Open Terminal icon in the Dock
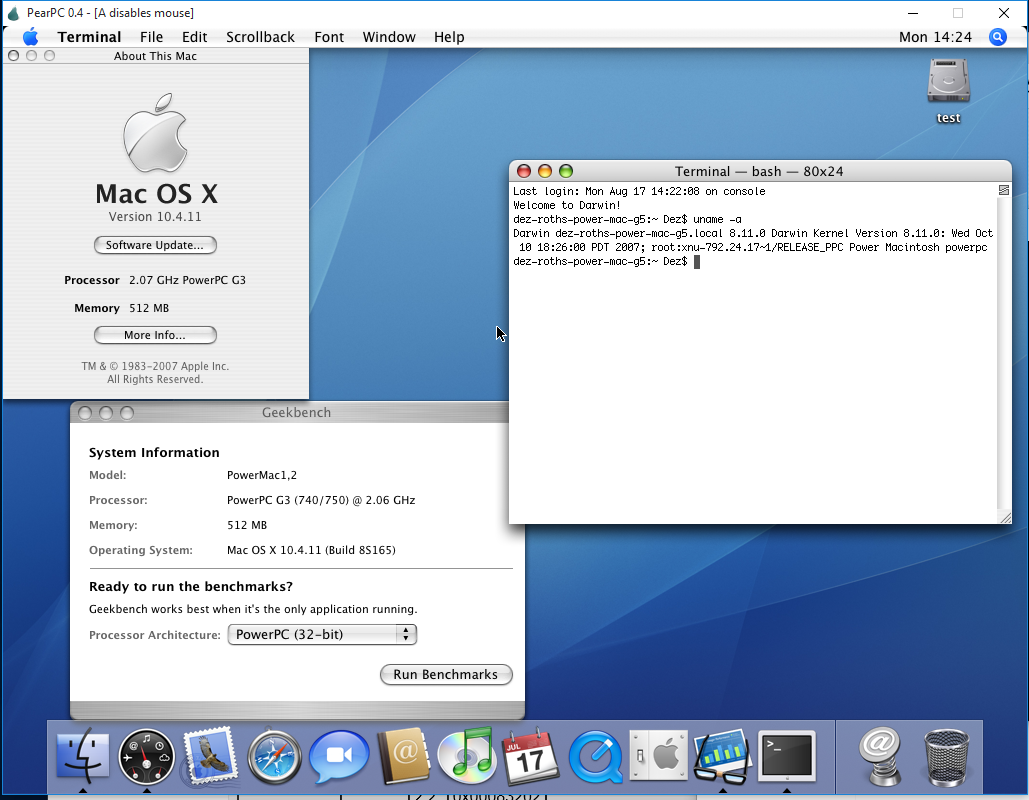The width and height of the screenshot is (1029, 800). pyautogui.click(x=787, y=756)
